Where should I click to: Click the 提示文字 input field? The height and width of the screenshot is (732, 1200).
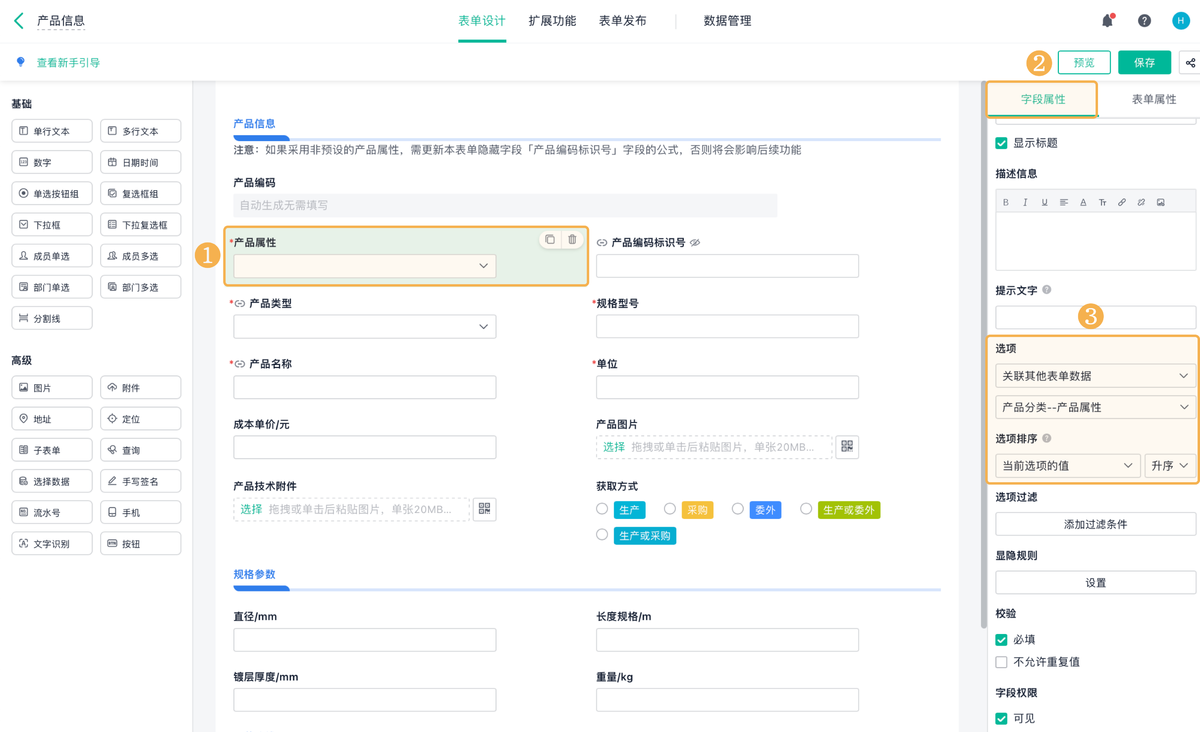1096,317
